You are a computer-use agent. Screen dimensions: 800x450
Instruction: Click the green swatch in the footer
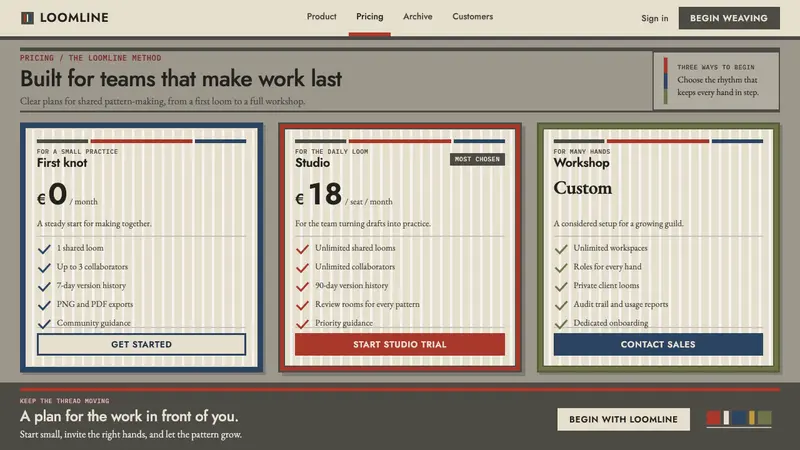[x=764, y=418]
